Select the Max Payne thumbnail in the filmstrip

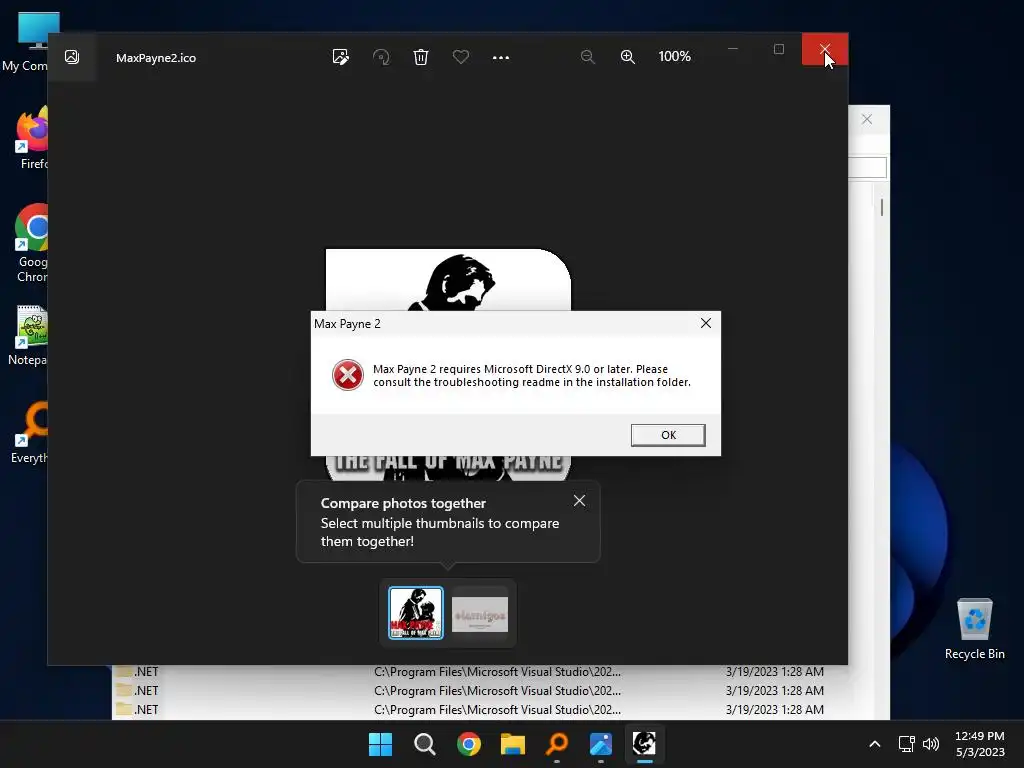click(415, 613)
